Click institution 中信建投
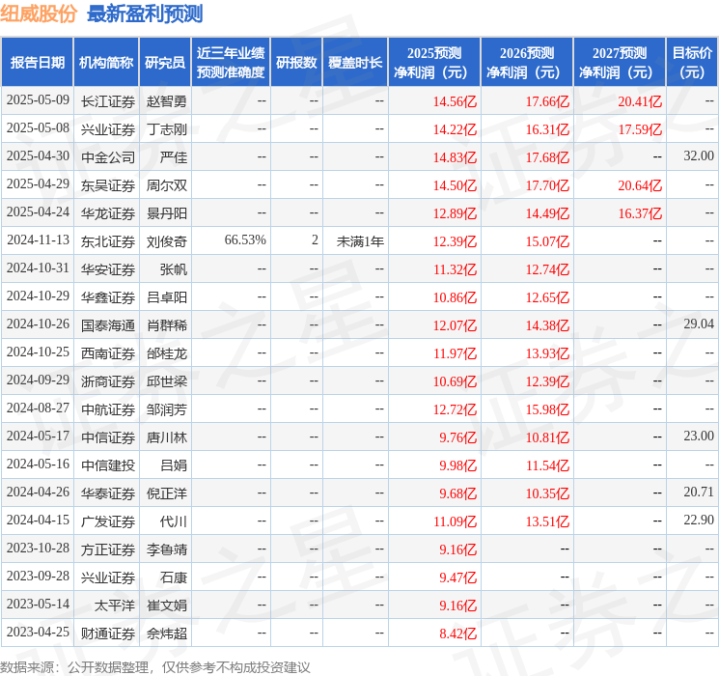Image resolution: width=719 pixels, height=676 pixels. point(108,465)
